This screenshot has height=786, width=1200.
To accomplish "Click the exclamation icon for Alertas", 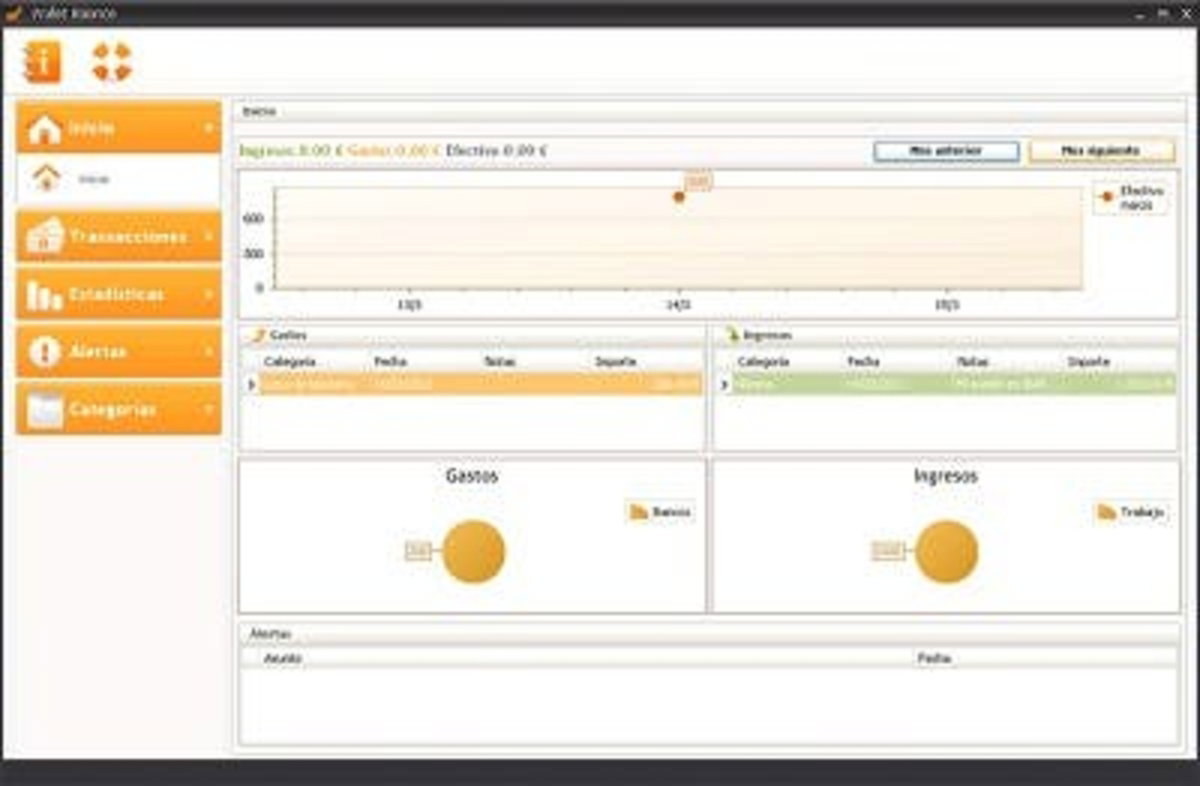I will pyautogui.click(x=45, y=352).
